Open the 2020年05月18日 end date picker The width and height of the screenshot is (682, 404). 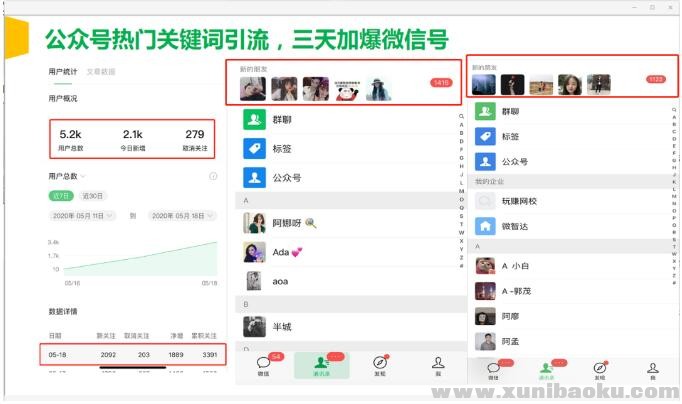point(182,215)
